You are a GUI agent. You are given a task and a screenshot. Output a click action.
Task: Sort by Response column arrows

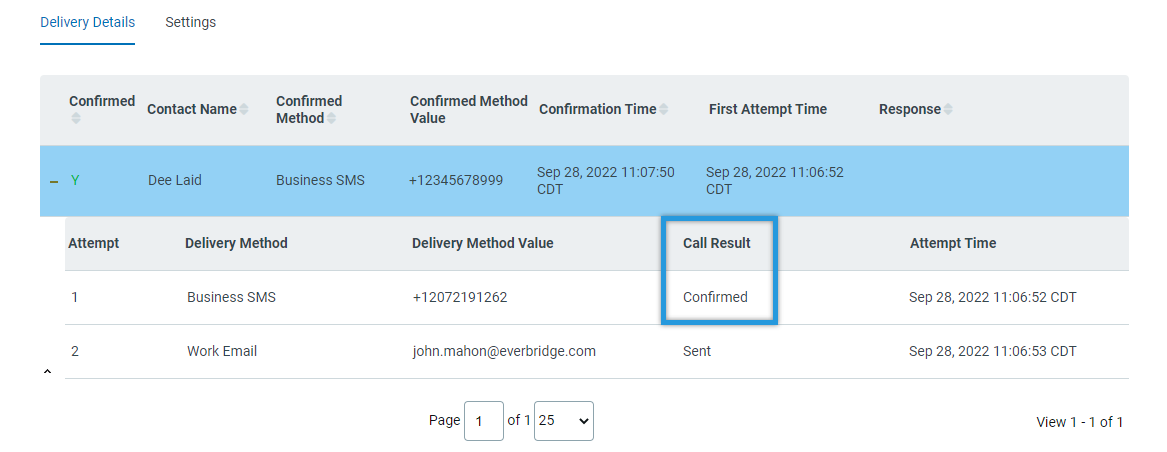(947, 109)
